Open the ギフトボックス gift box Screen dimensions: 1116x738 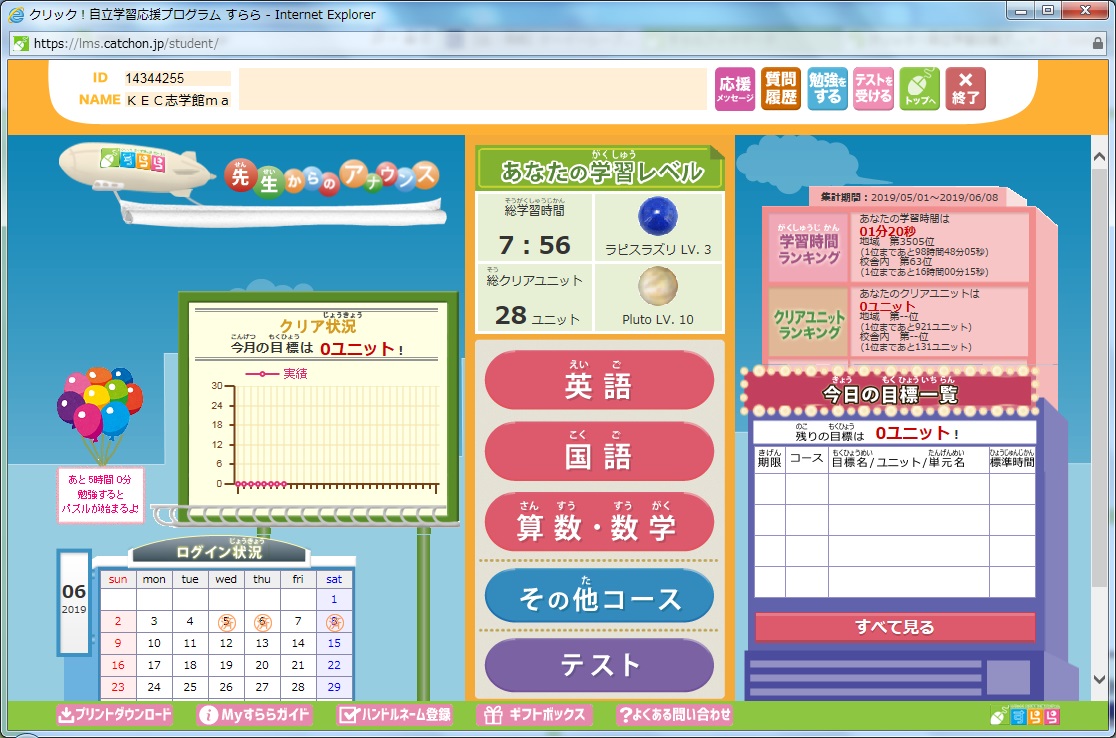pos(535,715)
